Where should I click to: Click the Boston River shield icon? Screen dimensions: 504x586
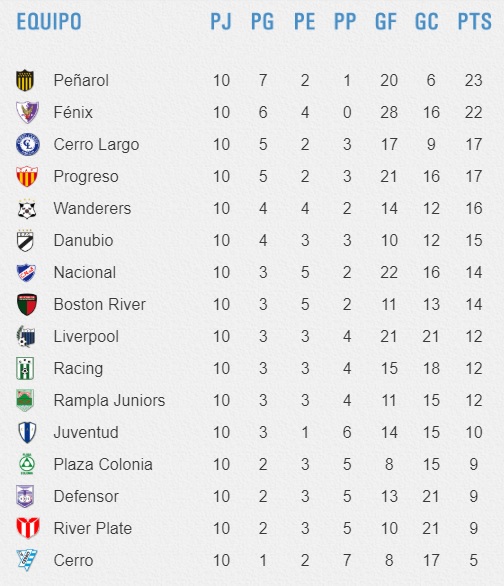(27, 305)
